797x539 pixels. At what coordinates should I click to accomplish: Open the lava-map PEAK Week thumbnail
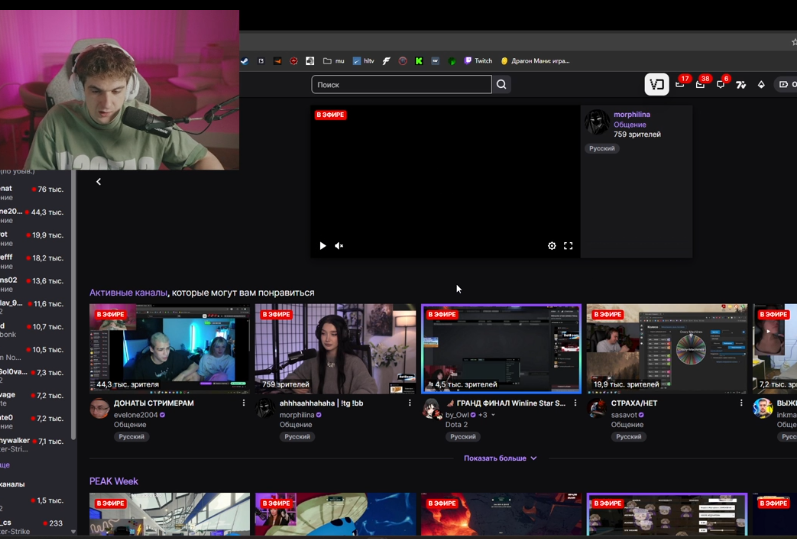(501, 514)
